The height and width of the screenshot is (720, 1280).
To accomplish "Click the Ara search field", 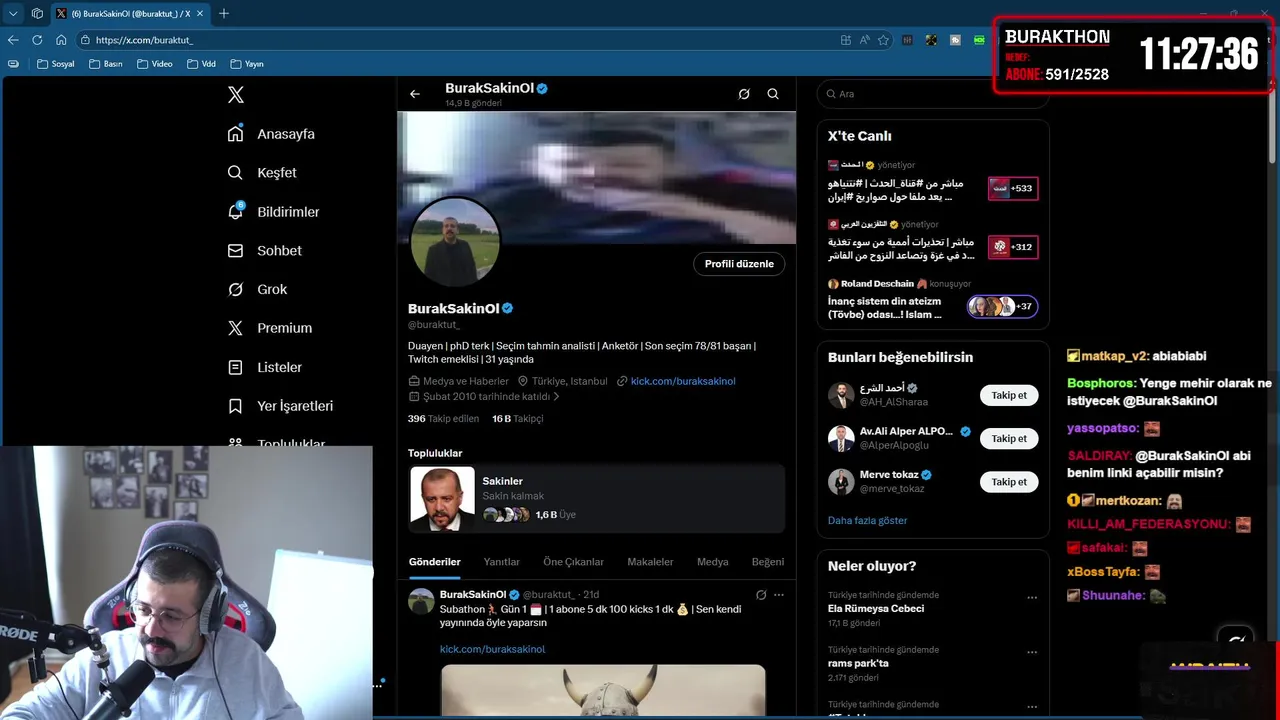I will (932, 94).
